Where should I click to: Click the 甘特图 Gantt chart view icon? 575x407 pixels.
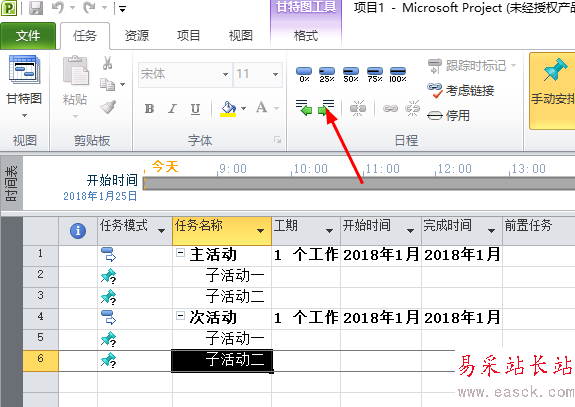24,70
